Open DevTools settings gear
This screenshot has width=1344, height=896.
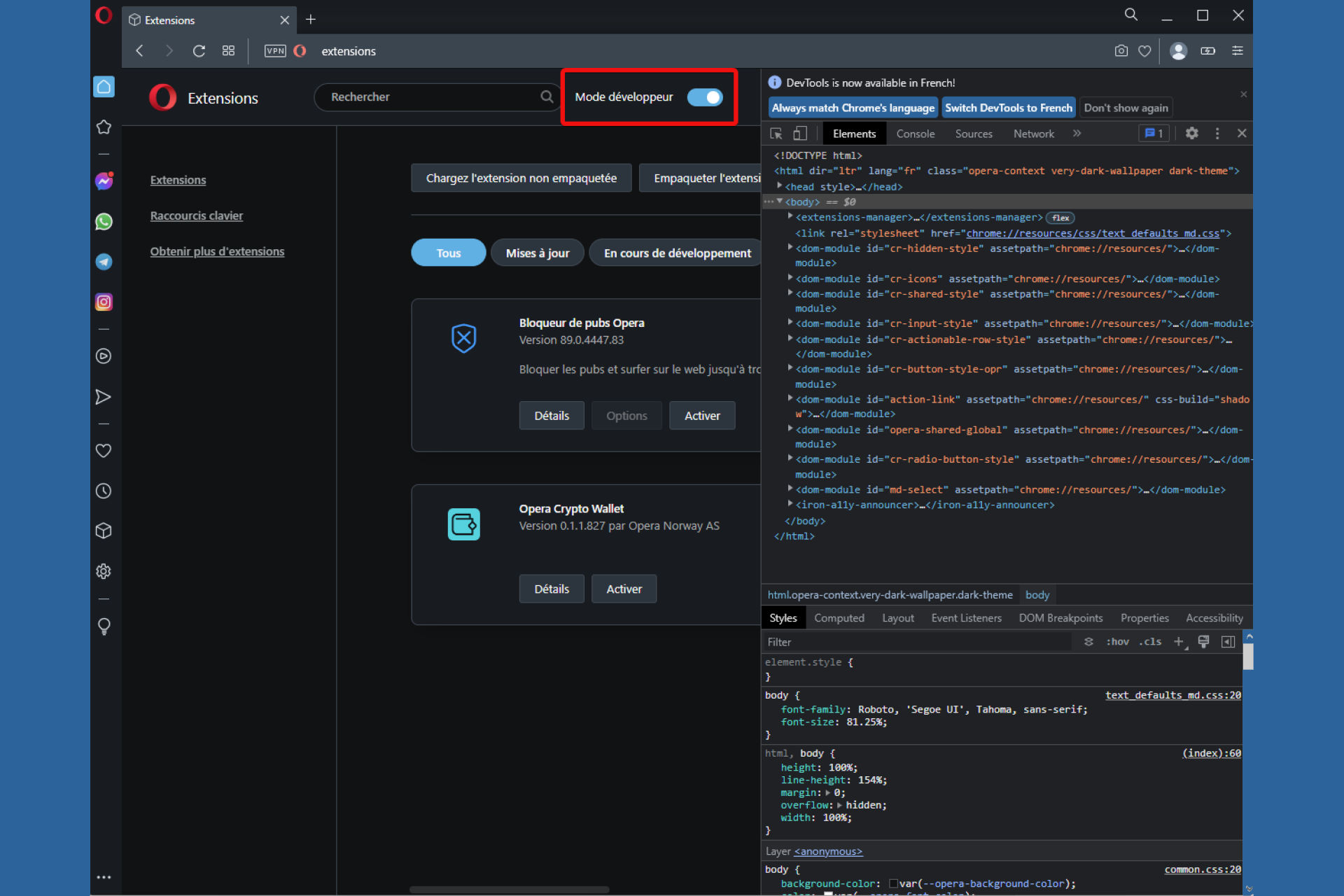coord(1191,134)
